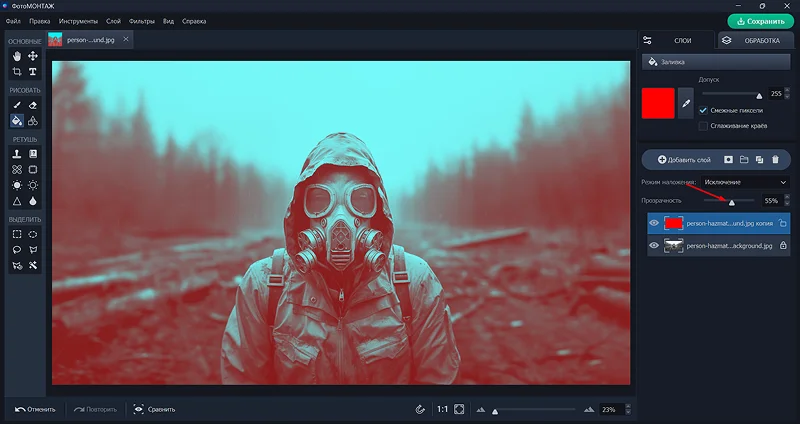
Task: Select the Move tool with four arrows
Action: [33, 56]
